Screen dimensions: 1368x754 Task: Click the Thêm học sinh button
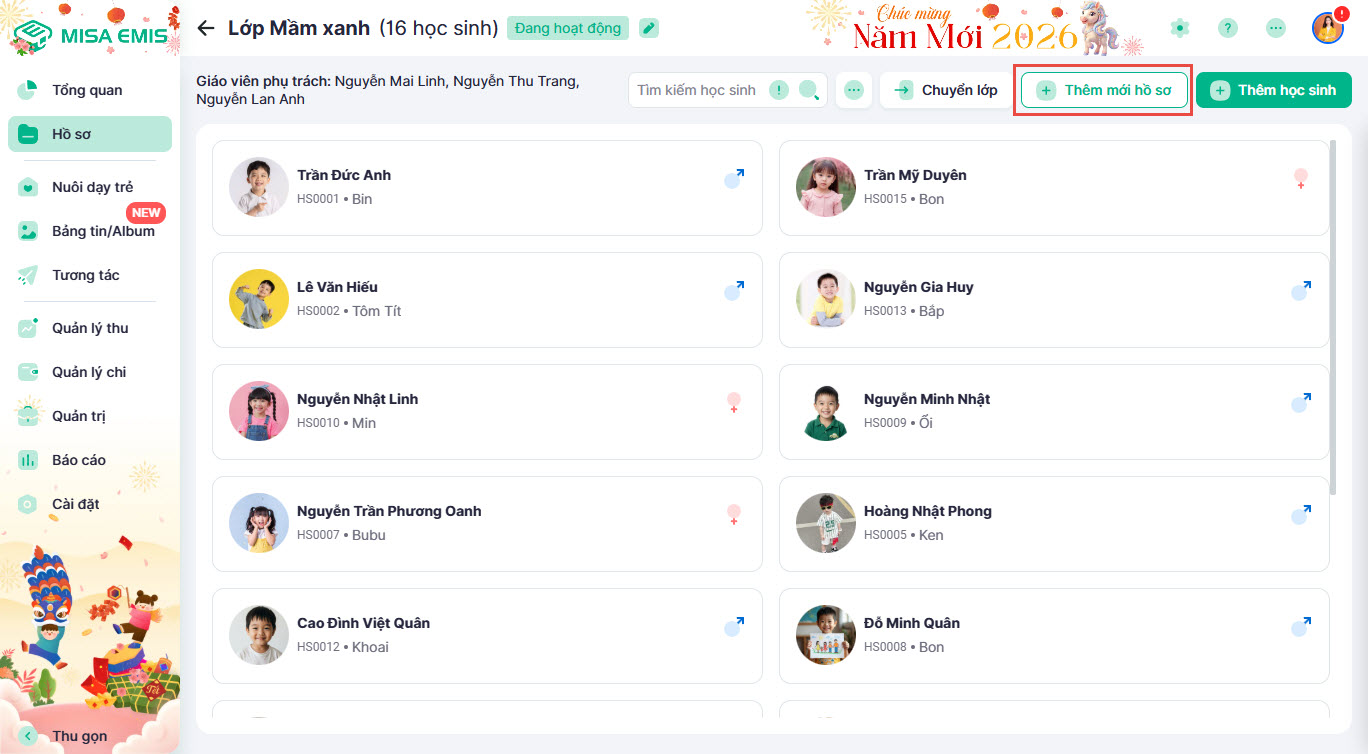click(x=1273, y=90)
